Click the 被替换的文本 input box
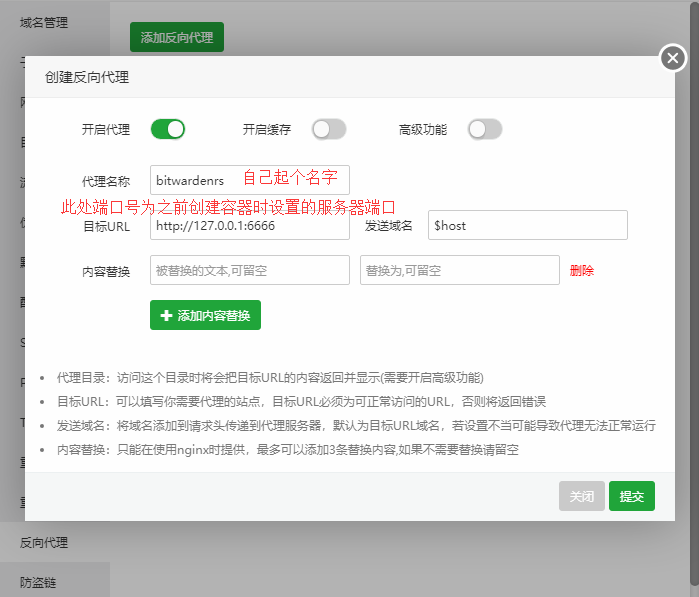Image resolution: width=699 pixels, height=597 pixels. [250, 270]
